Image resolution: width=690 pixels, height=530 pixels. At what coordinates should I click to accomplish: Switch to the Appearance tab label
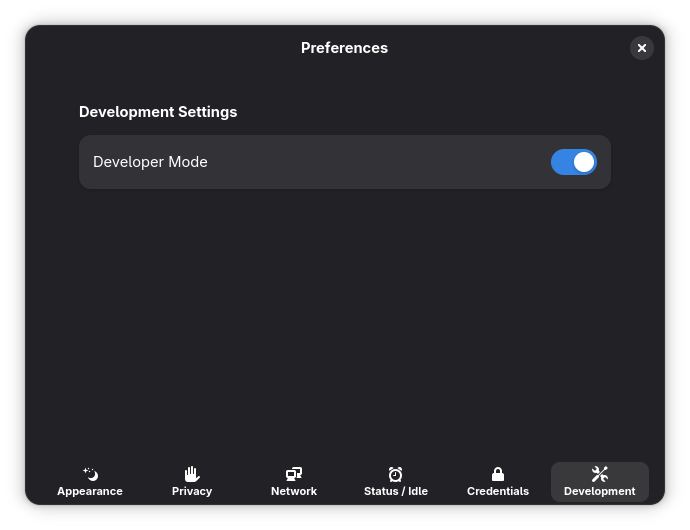[90, 491]
